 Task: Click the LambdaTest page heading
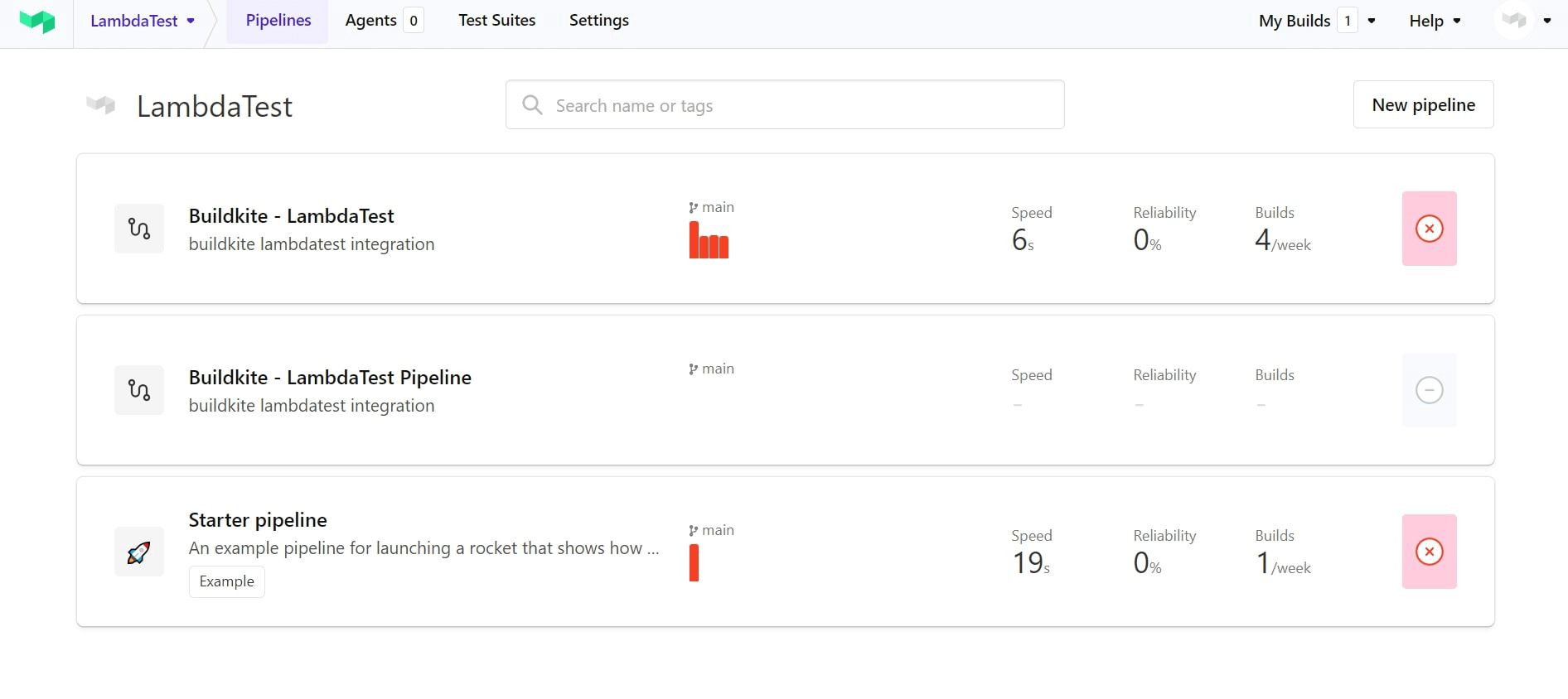pyautogui.click(x=215, y=106)
